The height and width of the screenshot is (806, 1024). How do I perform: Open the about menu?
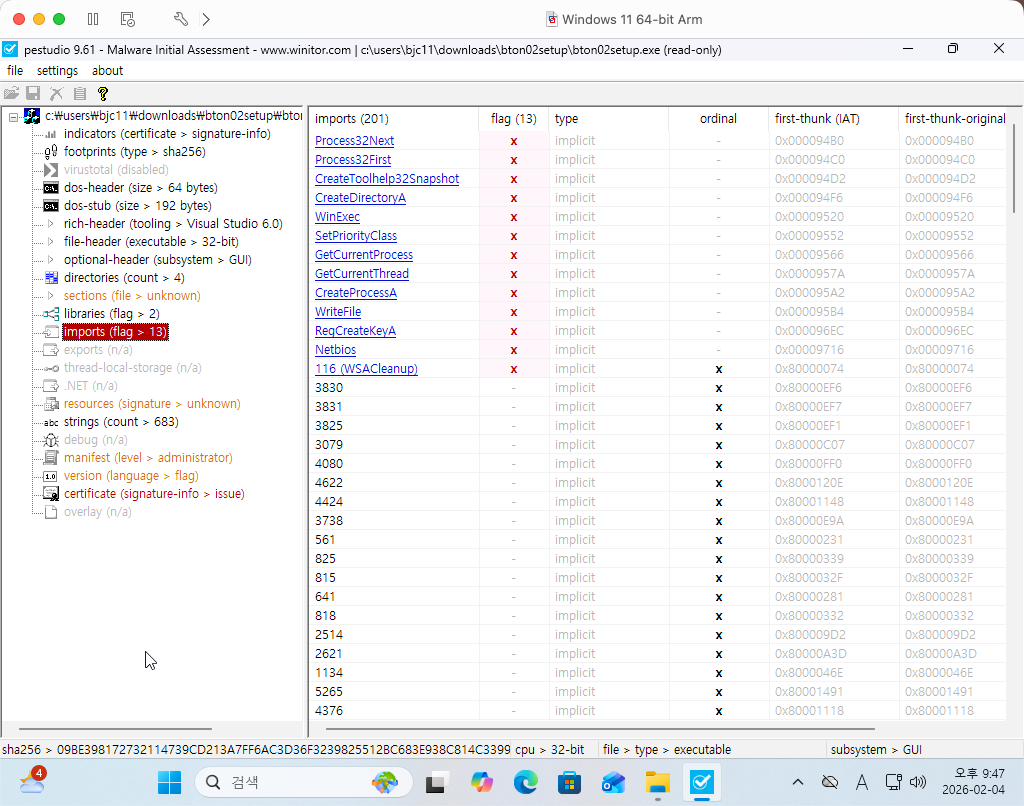coord(107,71)
